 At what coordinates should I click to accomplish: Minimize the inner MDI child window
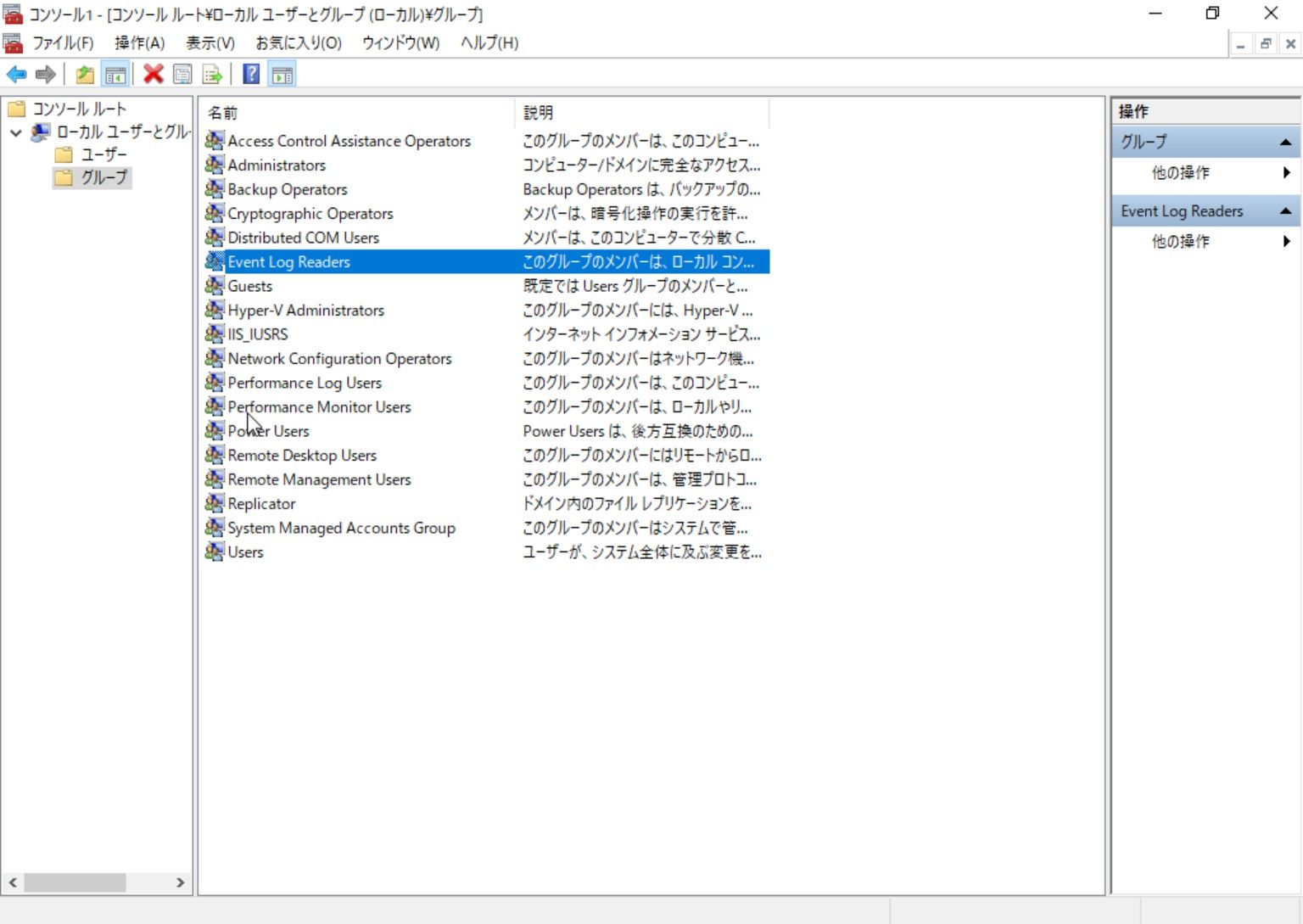(1240, 44)
